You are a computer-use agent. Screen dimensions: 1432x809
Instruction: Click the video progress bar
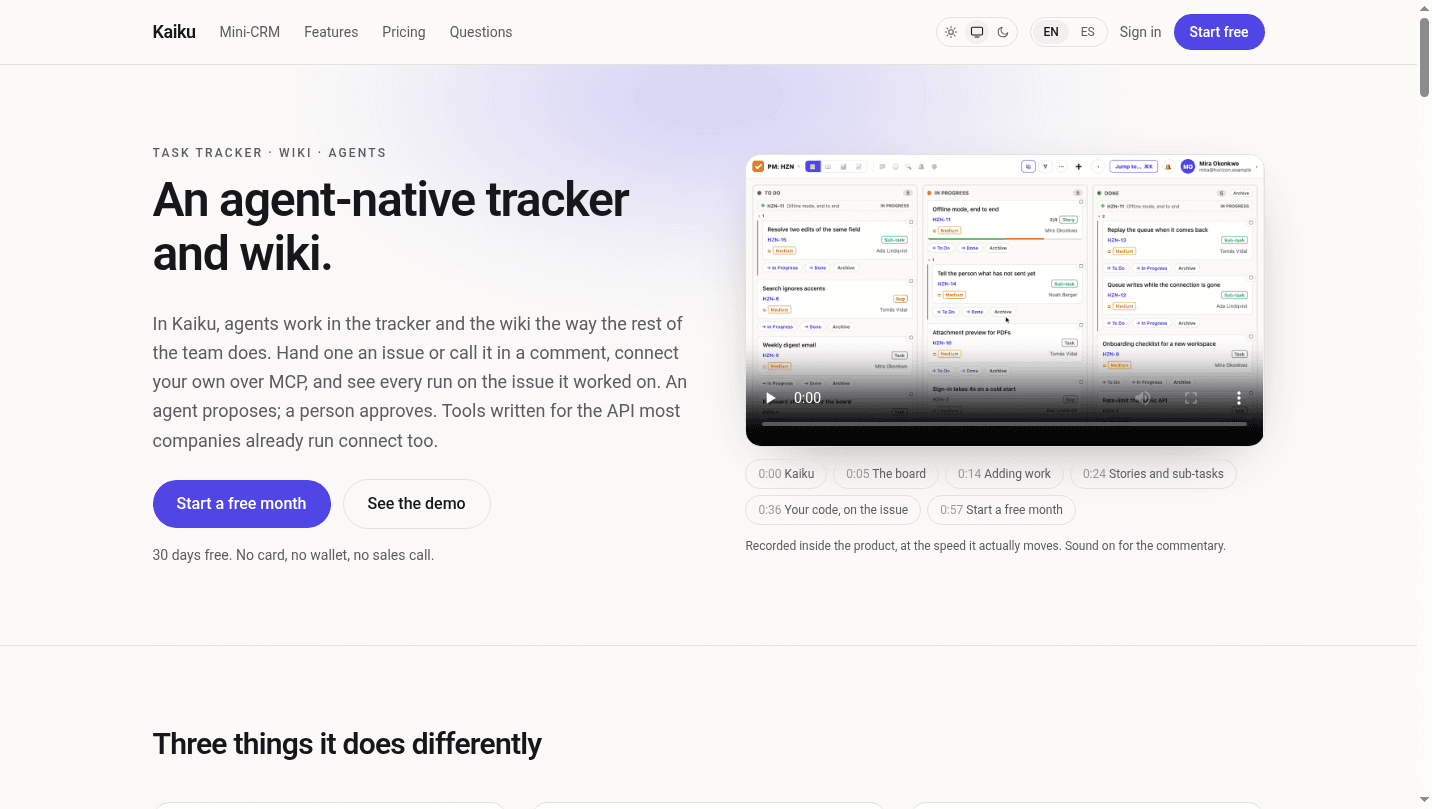pyautogui.click(x=1004, y=425)
